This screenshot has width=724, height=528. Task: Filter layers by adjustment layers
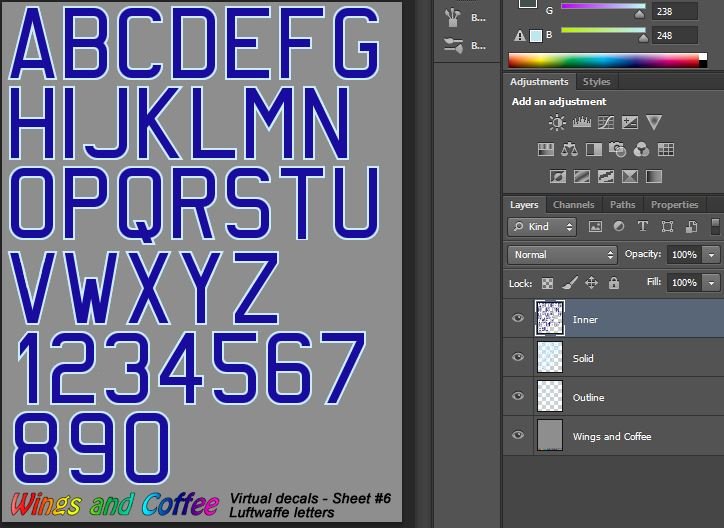(x=619, y=227)
